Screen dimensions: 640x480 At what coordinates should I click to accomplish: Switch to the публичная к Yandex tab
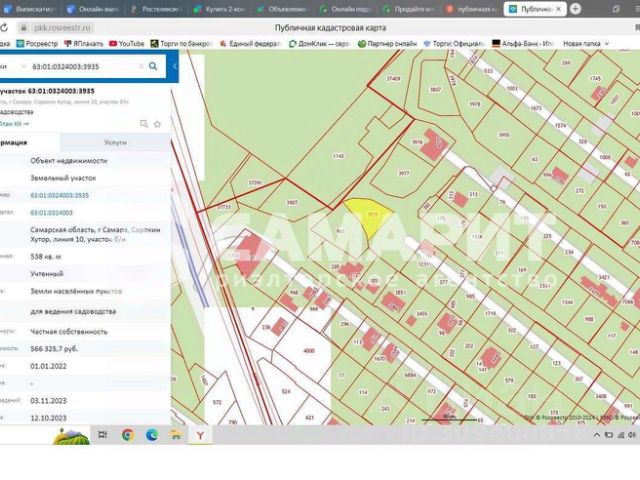(x=473, y=9)
